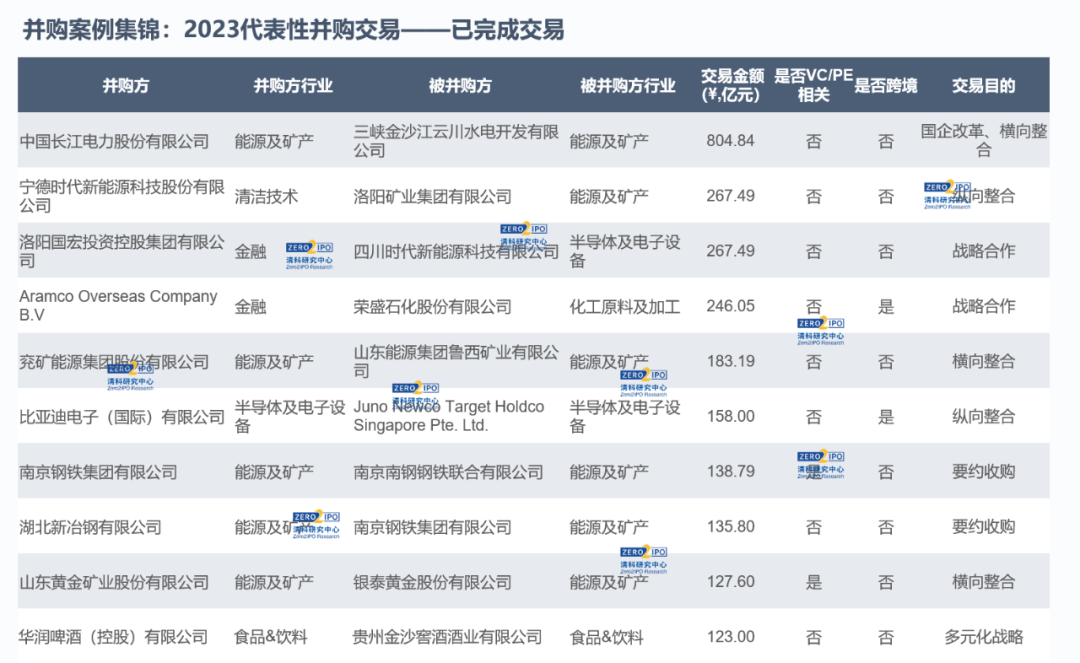
Task: Expand the 交易金额 column header
Action: click(x=731, y=86)
